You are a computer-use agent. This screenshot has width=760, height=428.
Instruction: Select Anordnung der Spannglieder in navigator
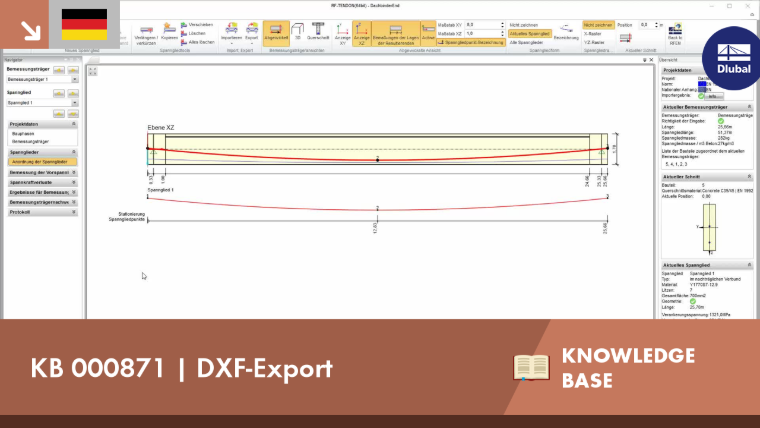tap(42, 162)
